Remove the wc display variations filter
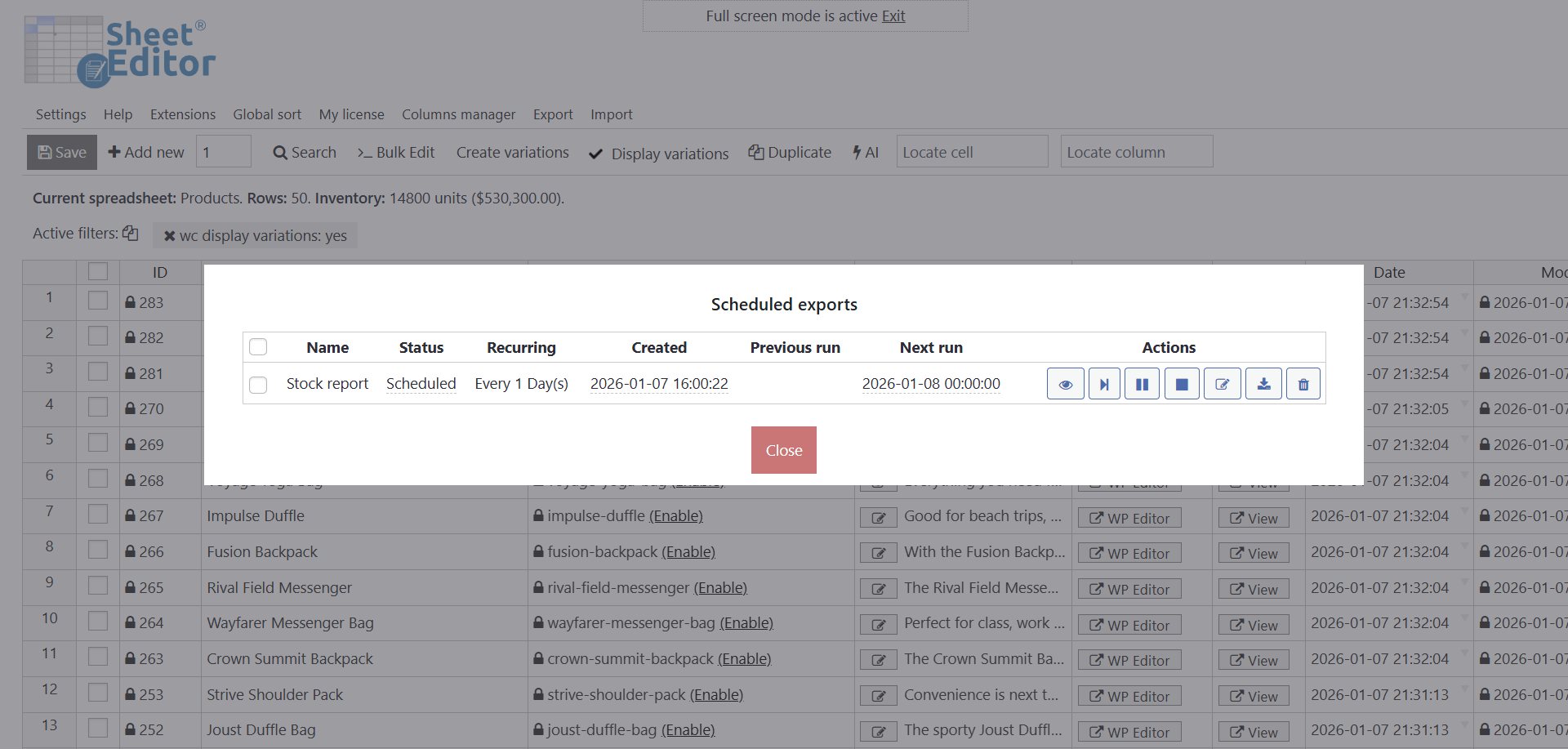1568x749 pixels. (170, 236)
